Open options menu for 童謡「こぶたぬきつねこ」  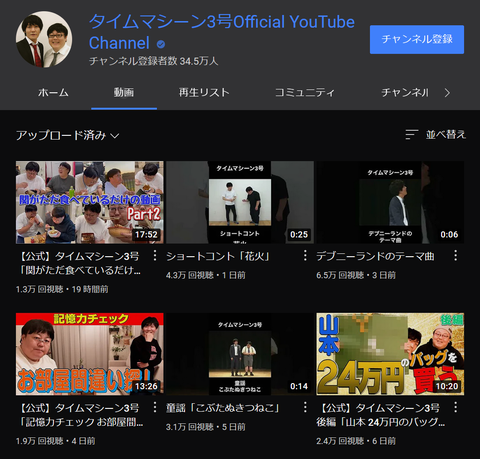click(x=305, y=407)
